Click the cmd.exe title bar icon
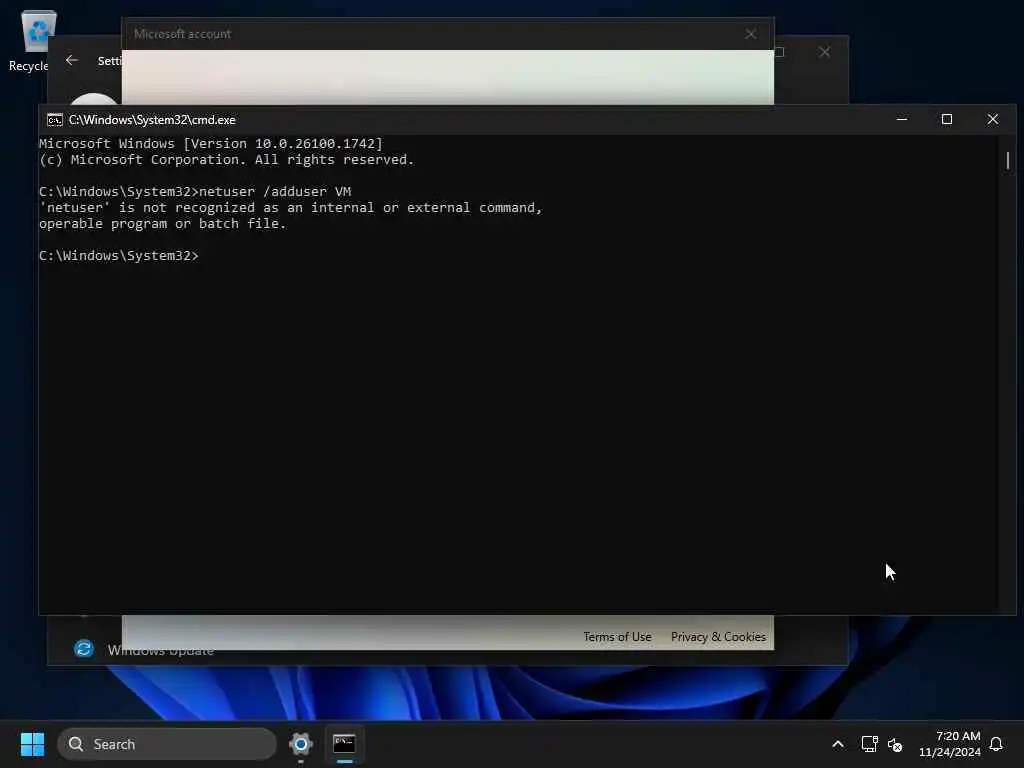This screenshot has height=768, width=1024. (x=55, y=120)
